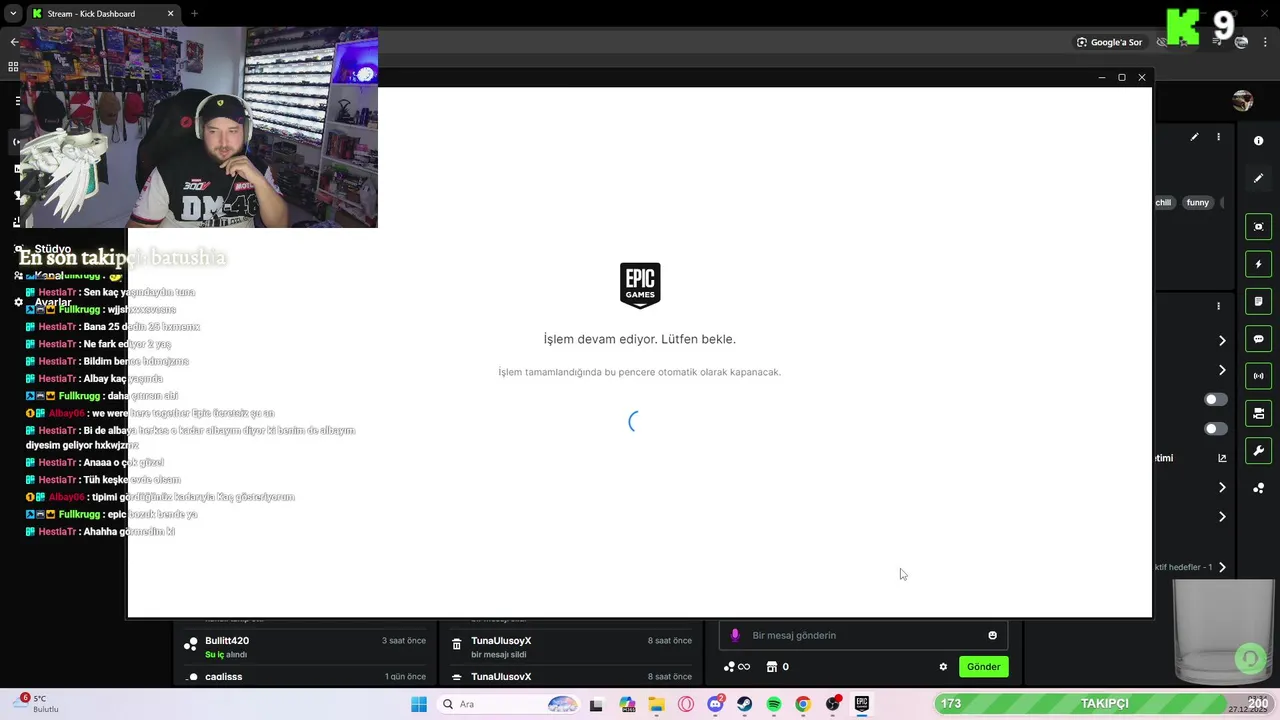
Task: Click the Windows Start button
Action: tap(419, 704)
